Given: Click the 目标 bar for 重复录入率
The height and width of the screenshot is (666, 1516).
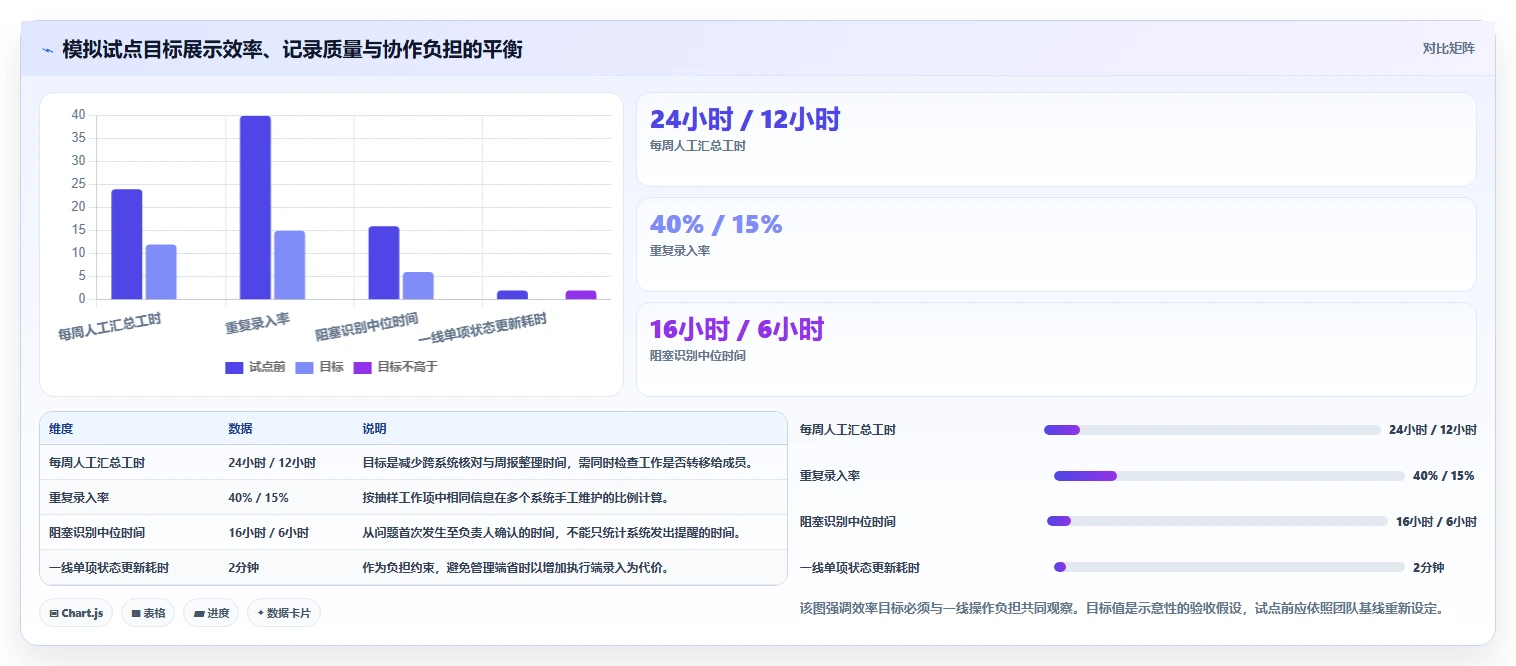Looking at the screenshot, I should pos(290,265).
